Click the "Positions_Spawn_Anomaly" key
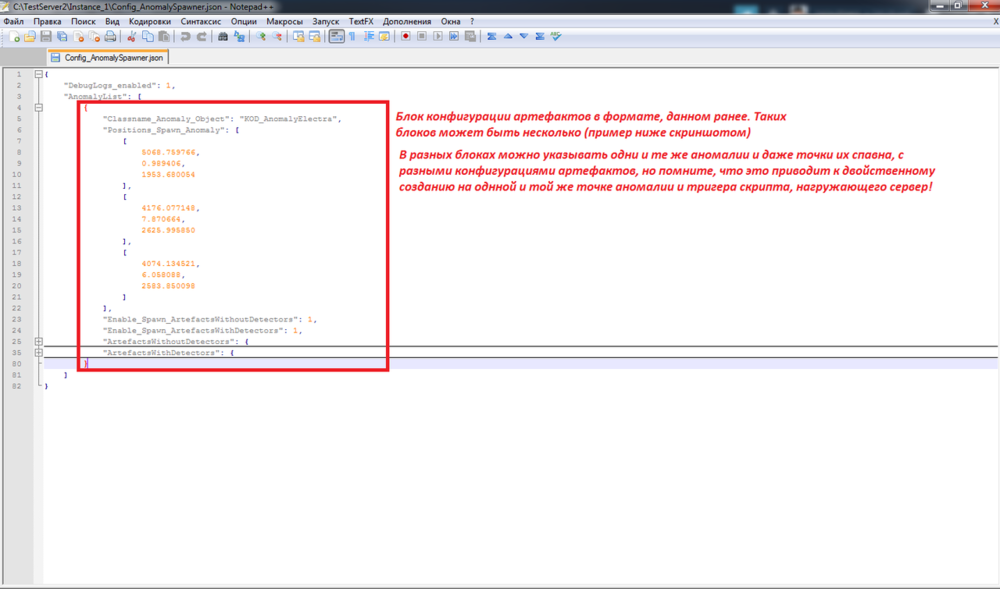This screenshot has height=589, width=1000. tap(165, 130)
